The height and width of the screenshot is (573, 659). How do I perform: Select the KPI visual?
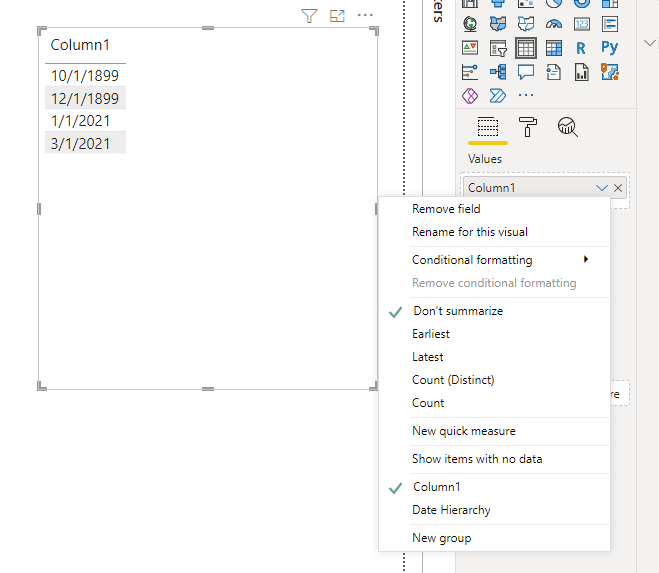[470, 48]
